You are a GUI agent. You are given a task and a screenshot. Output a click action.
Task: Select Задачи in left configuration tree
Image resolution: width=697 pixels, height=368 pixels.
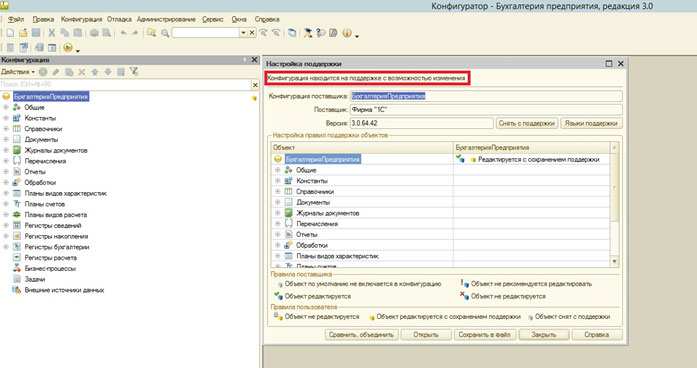point(35,279)
